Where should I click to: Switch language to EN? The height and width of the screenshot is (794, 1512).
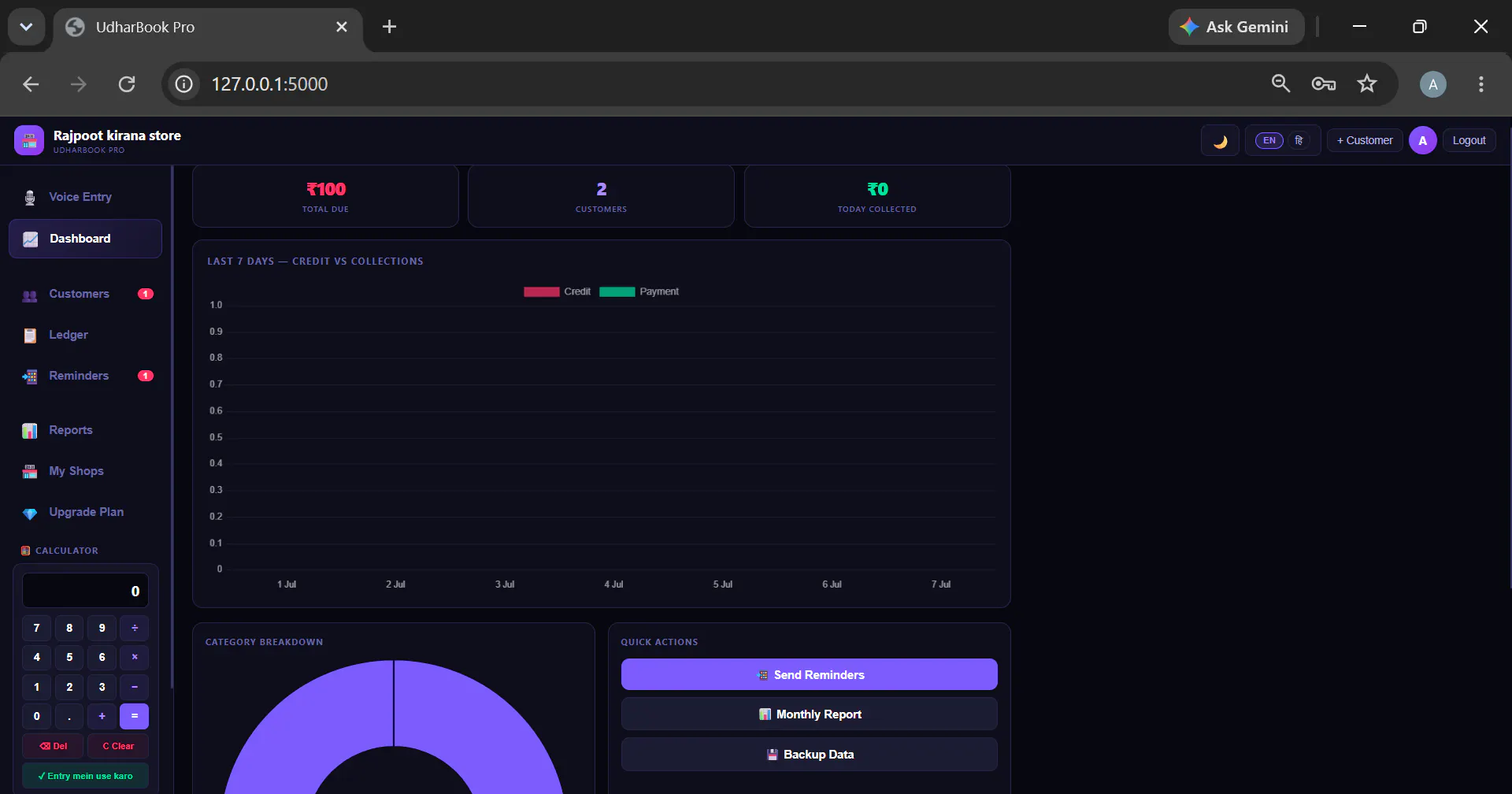point(1269,140)
